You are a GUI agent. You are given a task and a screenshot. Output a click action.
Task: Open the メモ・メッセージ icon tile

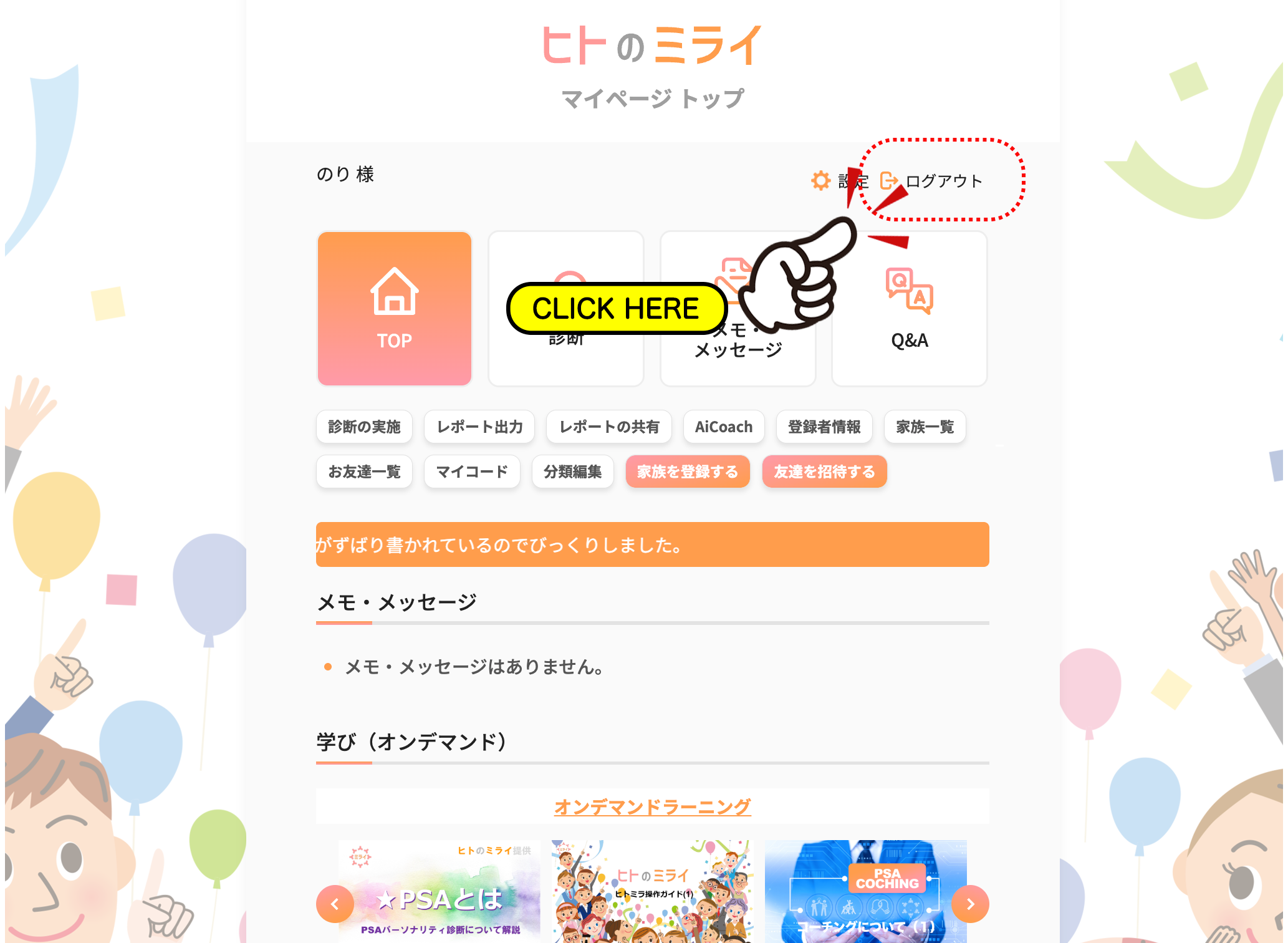(x=738, y=309)
